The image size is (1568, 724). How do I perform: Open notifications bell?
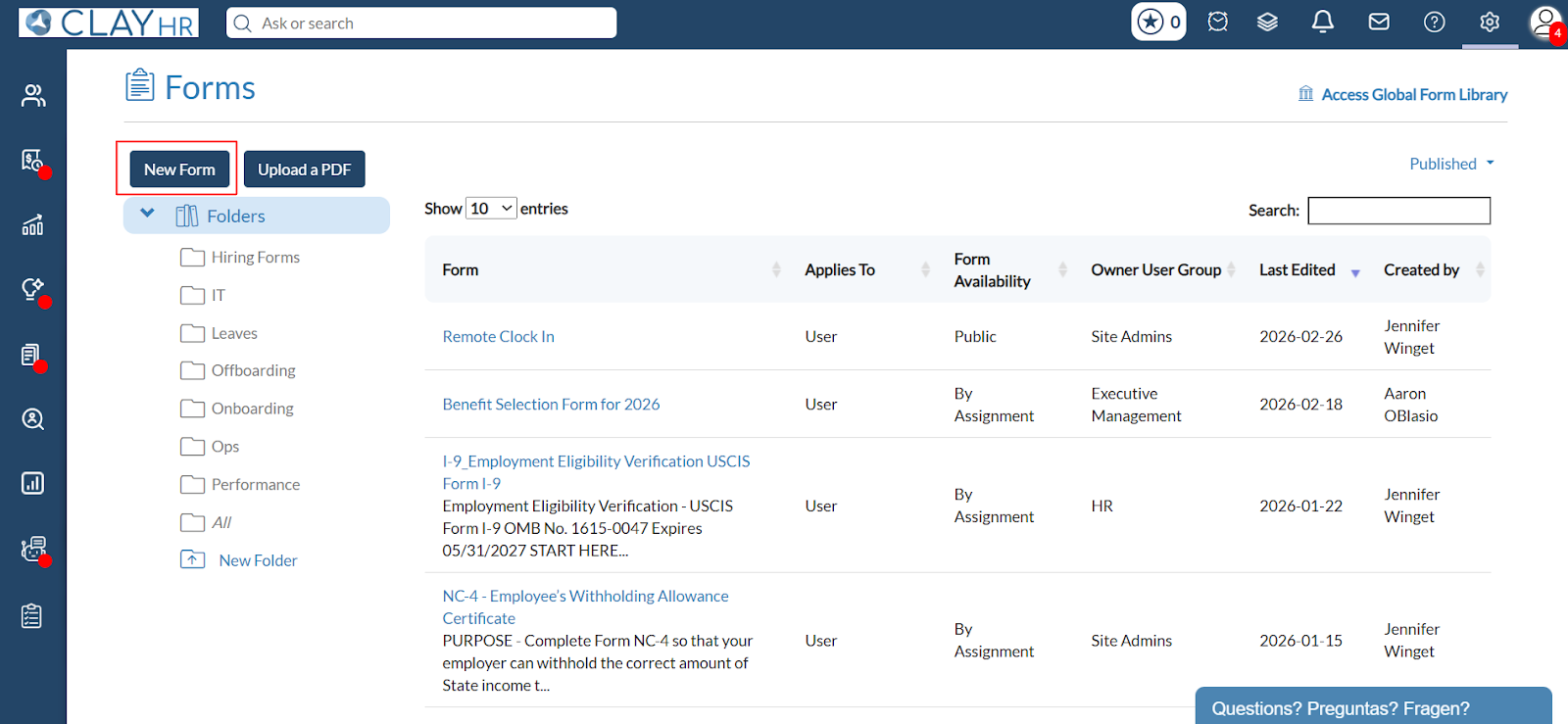[1323, 22]
